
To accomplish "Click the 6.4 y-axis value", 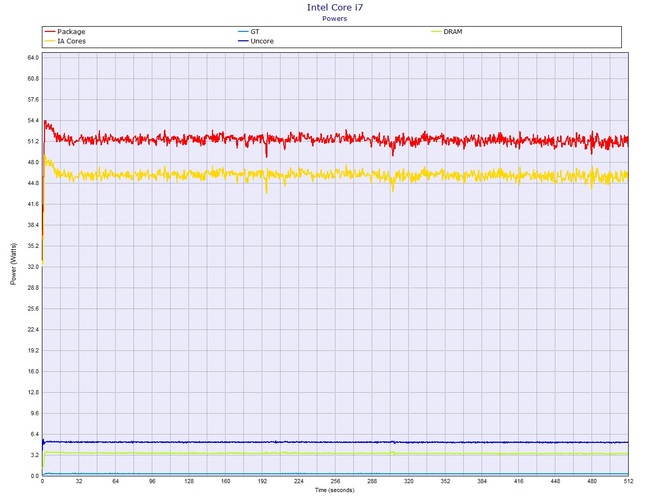I will coord(35,434).
